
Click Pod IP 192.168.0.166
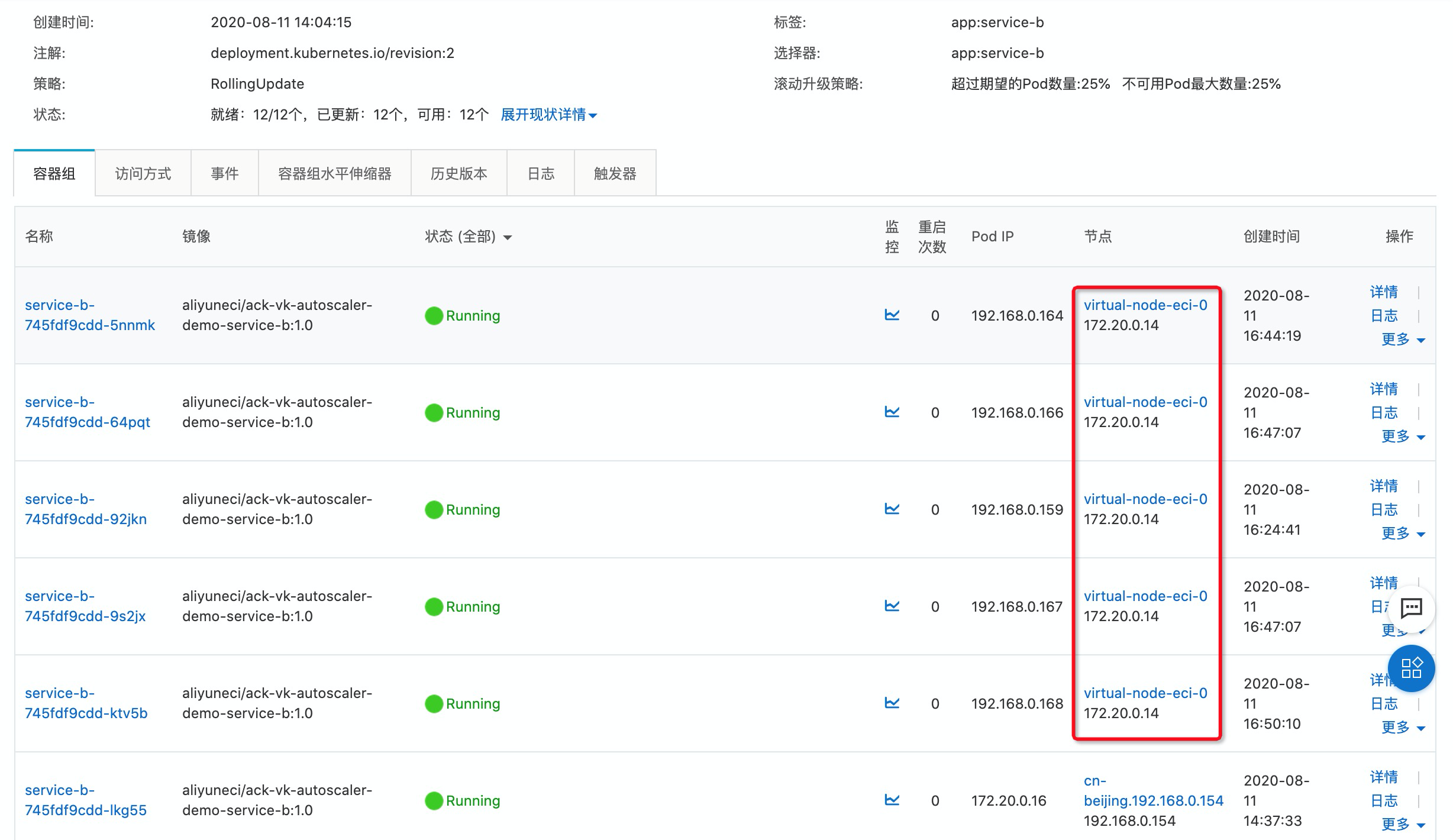(1017, 412)
